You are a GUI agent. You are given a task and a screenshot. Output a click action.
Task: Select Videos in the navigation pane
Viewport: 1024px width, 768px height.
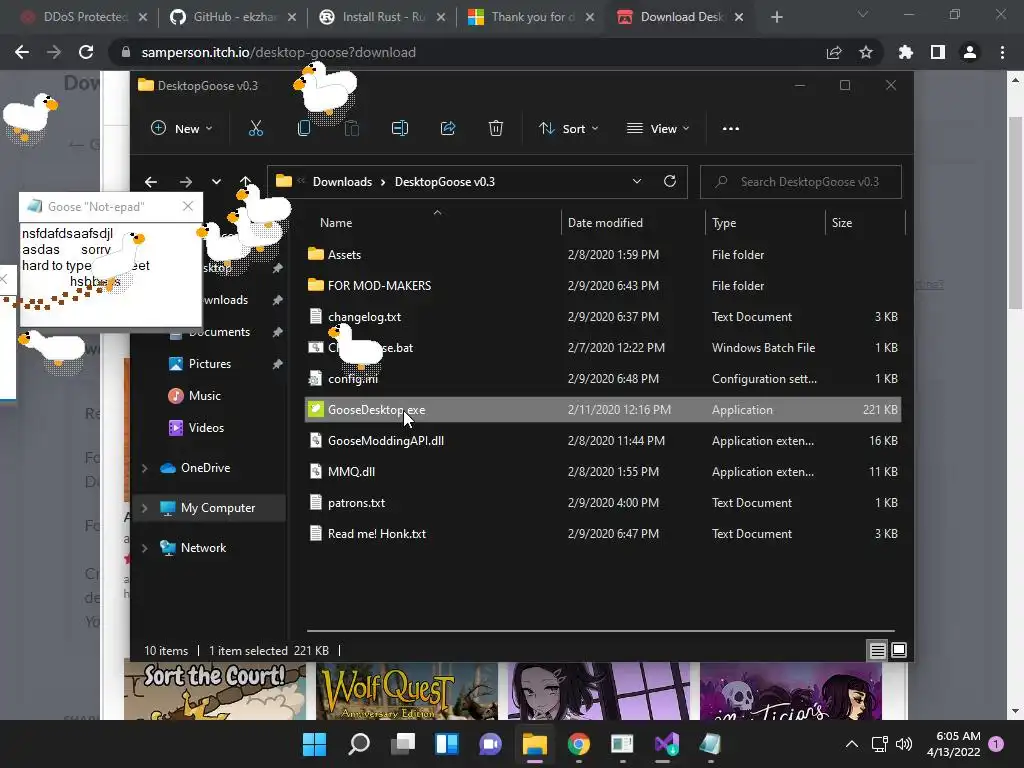(x=206, y=428)
